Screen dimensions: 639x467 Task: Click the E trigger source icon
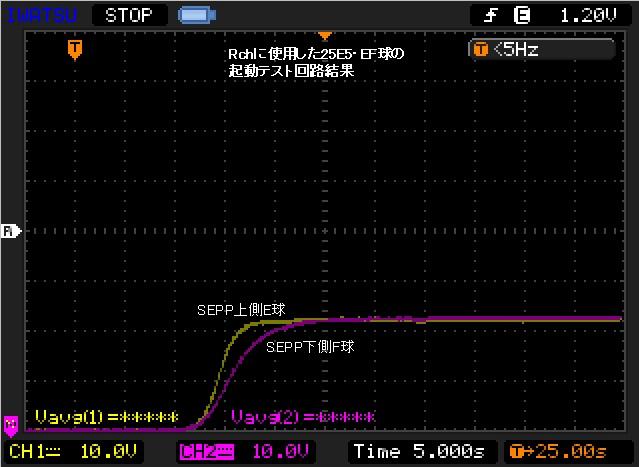[x=522, y=16]
